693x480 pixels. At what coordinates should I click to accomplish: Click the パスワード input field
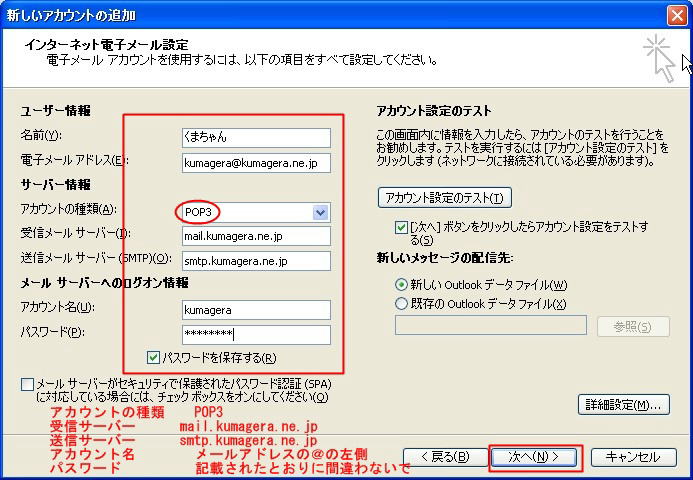[x=256, y=335]
